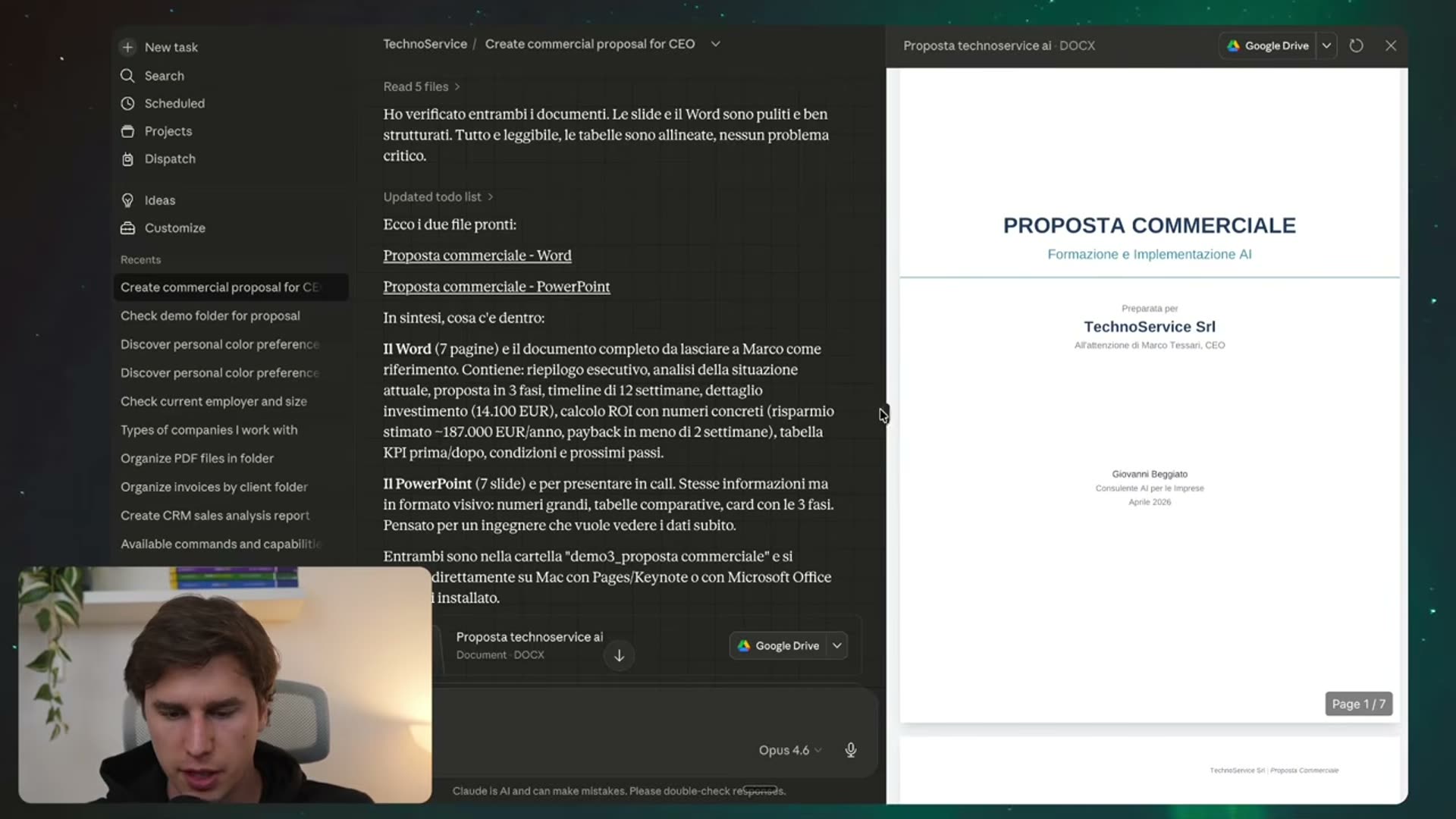The height and width of the screenshot is (819, 1456).
Task: Select Projects in sidebar
Action: 168,131
